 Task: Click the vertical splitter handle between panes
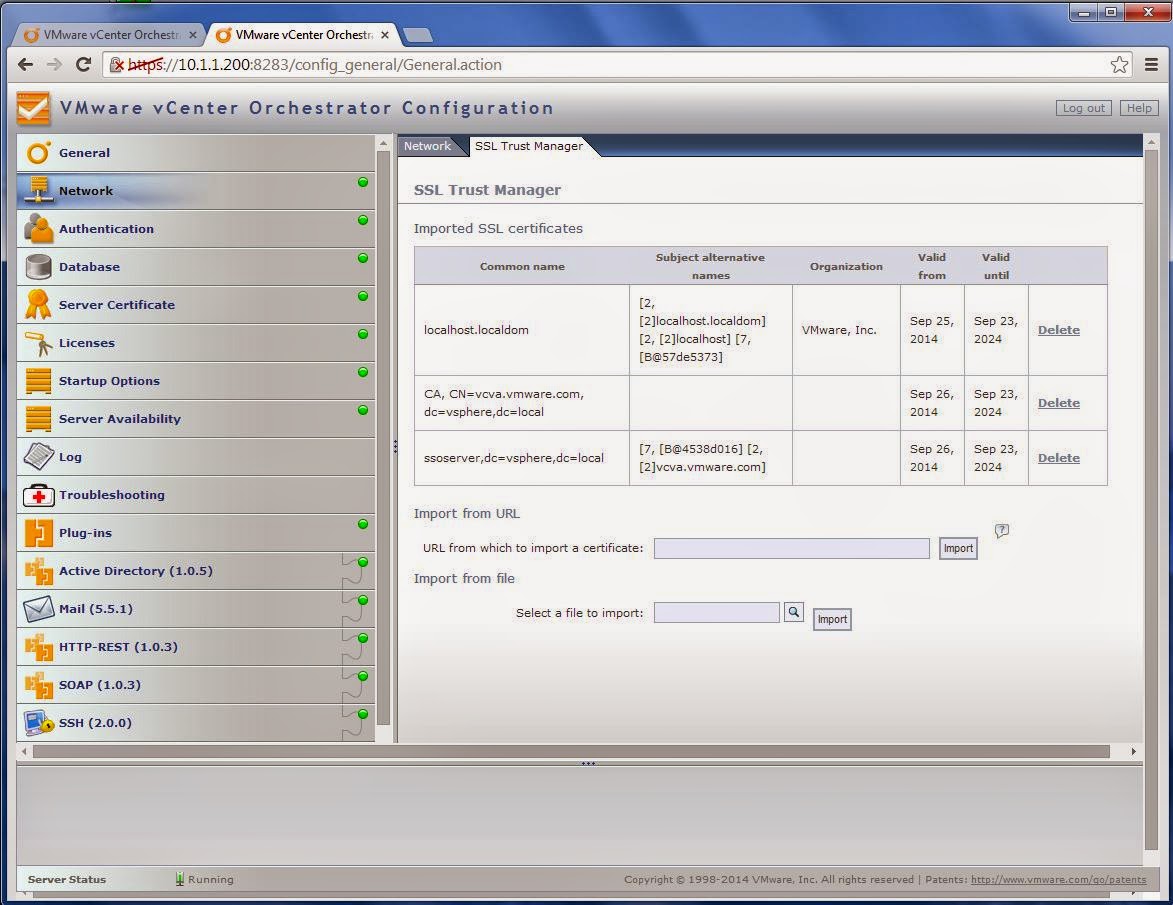395,447
